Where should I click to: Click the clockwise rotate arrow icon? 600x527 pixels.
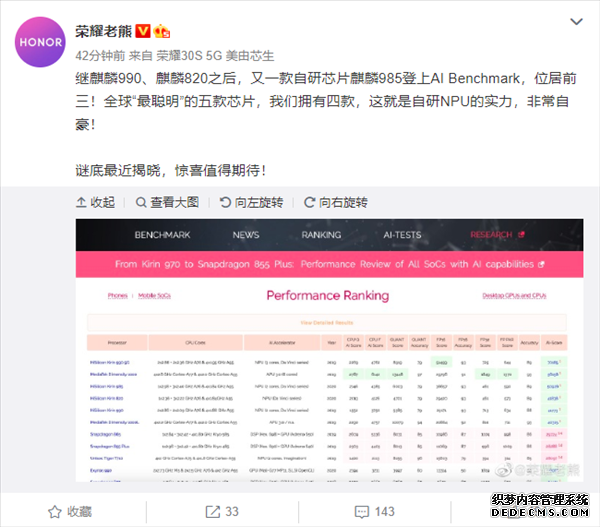(x=309, y=202)
